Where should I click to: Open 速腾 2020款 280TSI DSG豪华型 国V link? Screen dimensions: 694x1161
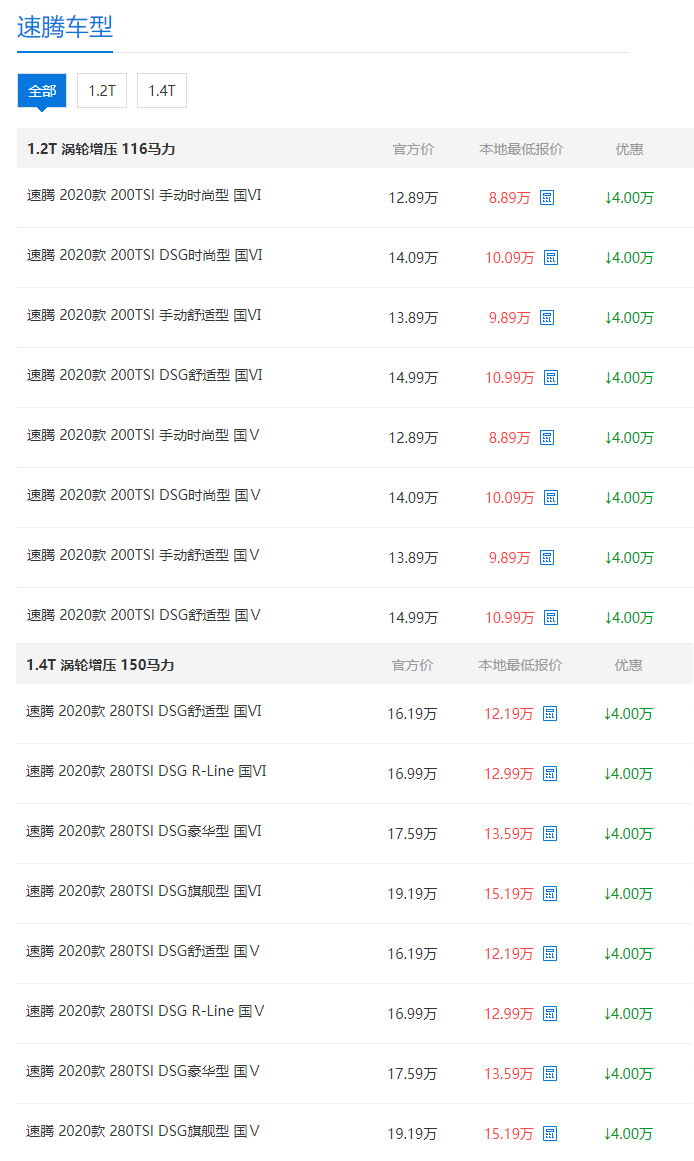(x=143, y=1071)
